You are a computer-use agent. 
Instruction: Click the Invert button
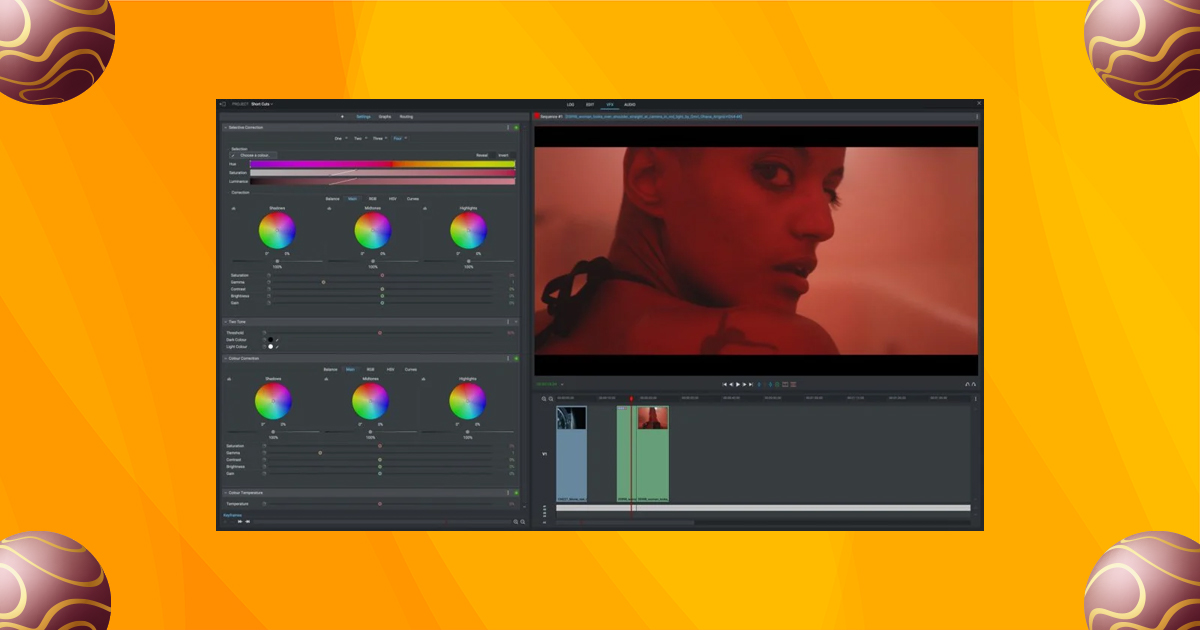tap(503, 155)
